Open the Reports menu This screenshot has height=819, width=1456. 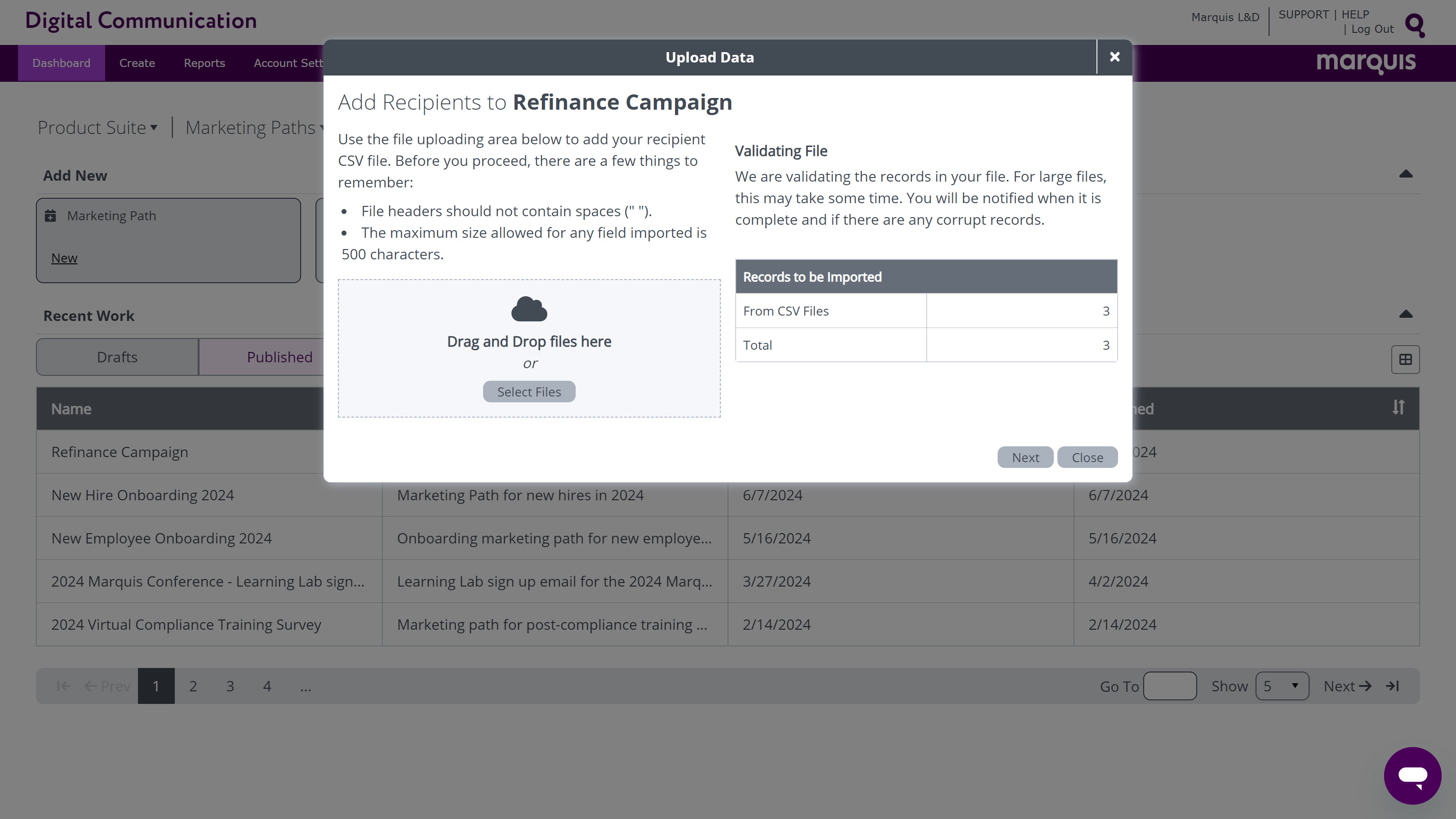point(204,63)
